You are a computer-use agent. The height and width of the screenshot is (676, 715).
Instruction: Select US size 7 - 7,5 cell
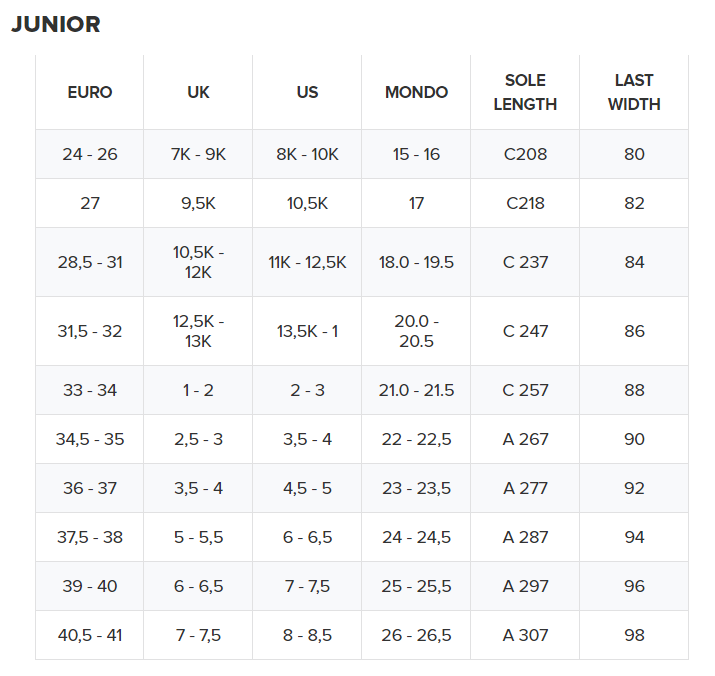click(x=307, y=586)
